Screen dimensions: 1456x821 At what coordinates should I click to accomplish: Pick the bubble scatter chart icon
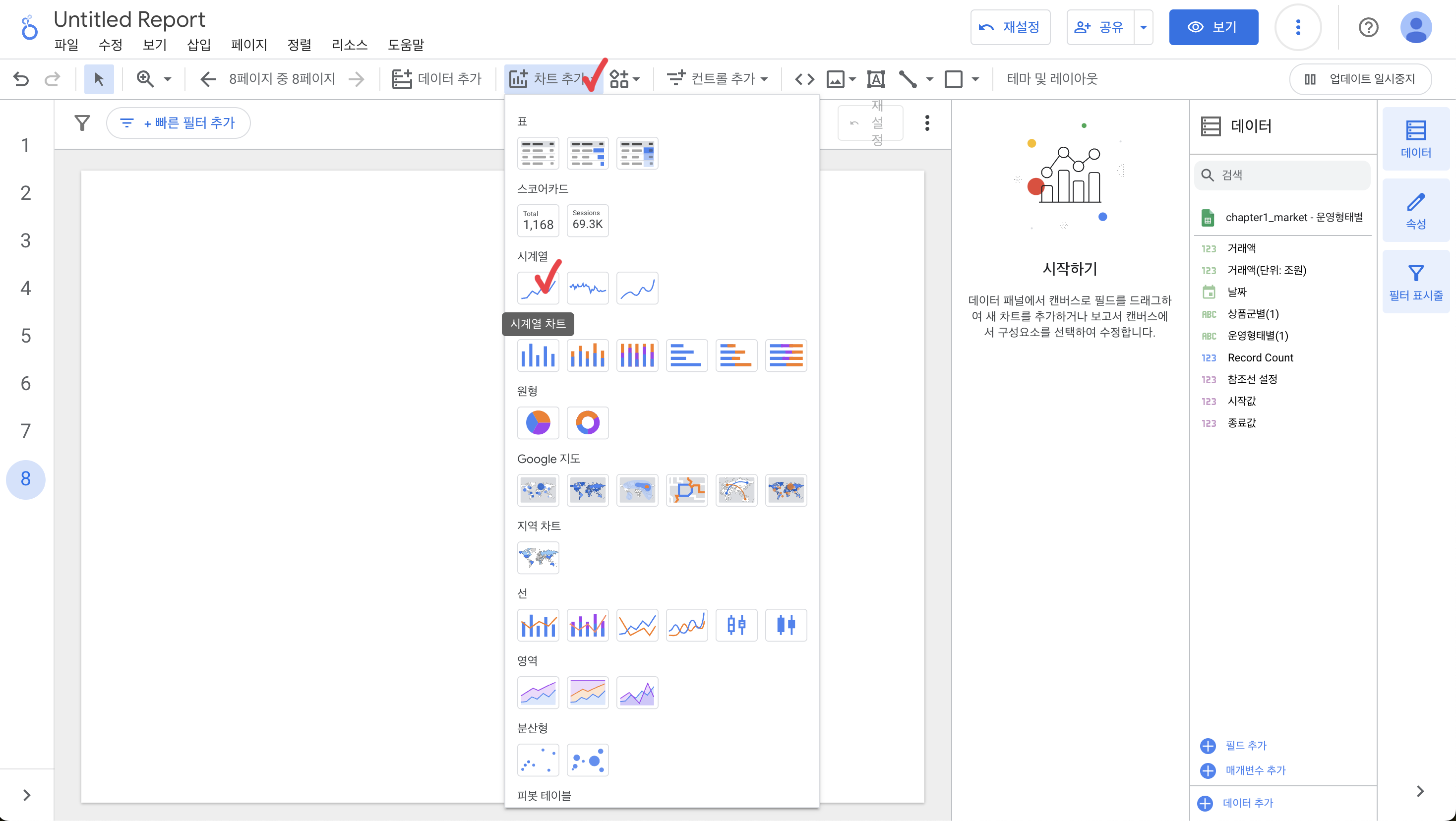(x=587, y=760)
